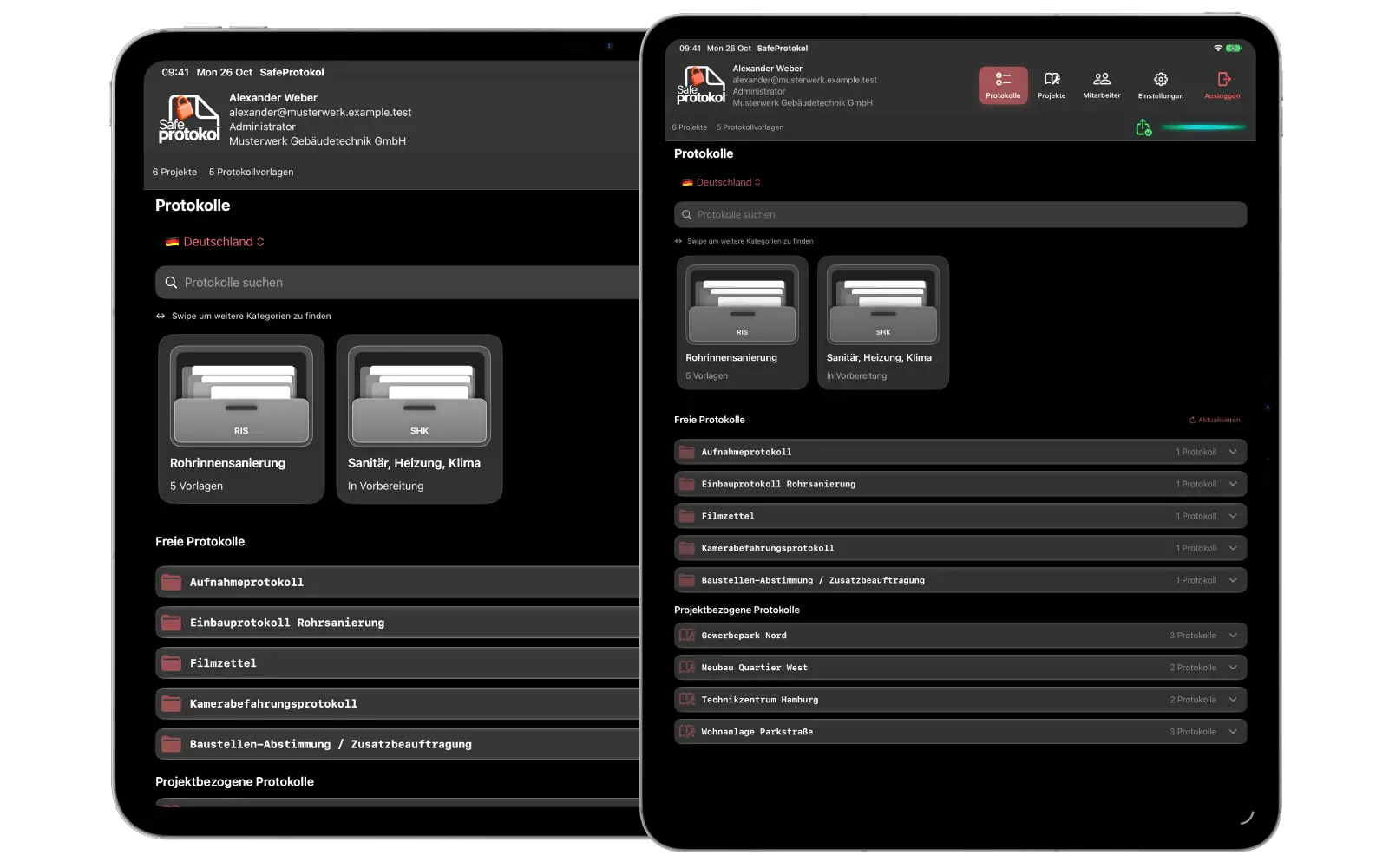The height and width of the screenshot is (868, 1389).
Task: Expand the Wohnanlage Parkstraße row chevron
Action: click(1233, 732)
